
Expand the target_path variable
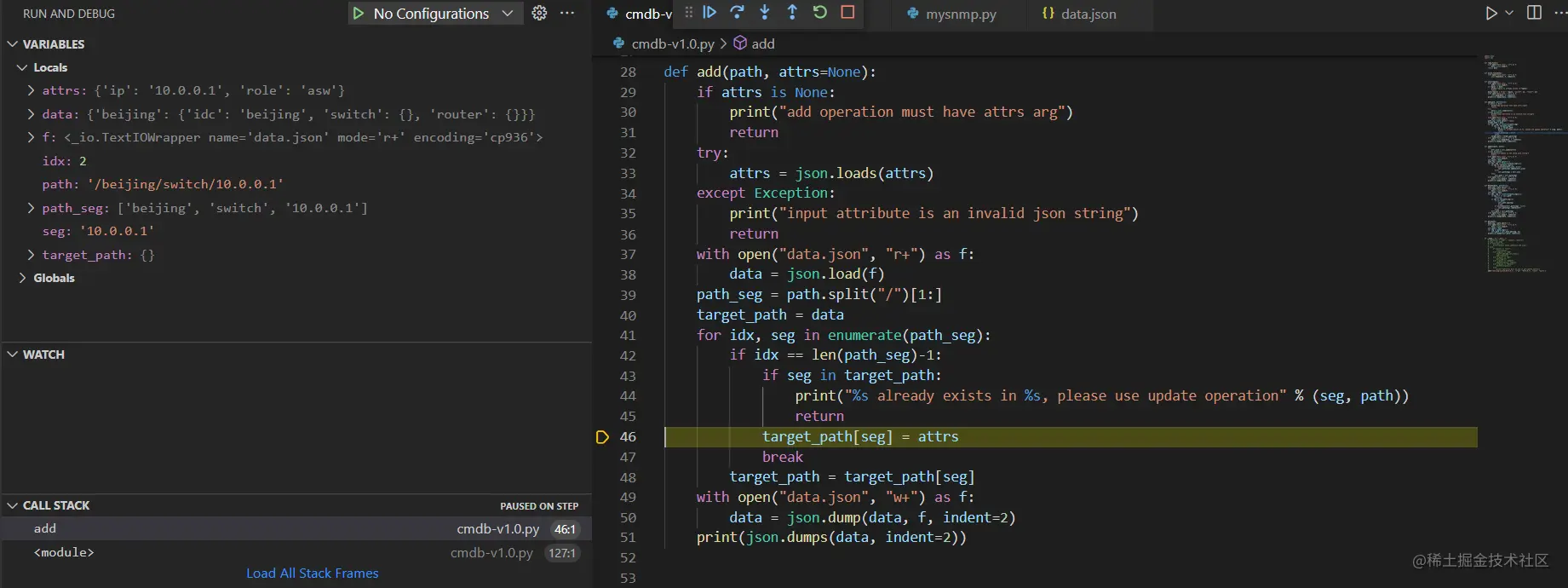point(32,255)
